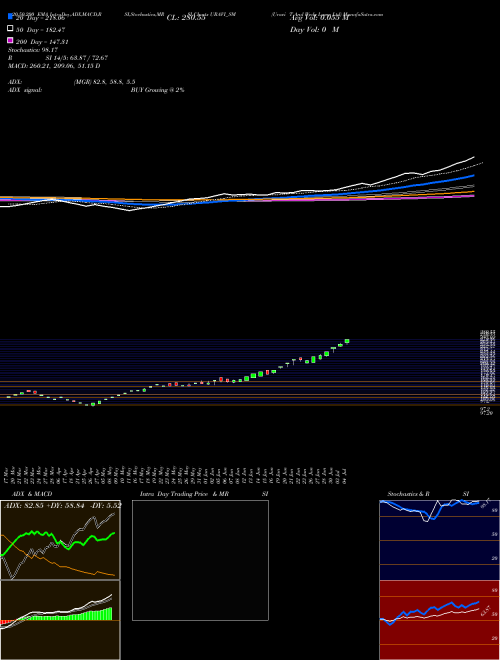Click the 'ADX & MACD' panel title
Viewport: 500px width, 660px height.
pos(32,494)
